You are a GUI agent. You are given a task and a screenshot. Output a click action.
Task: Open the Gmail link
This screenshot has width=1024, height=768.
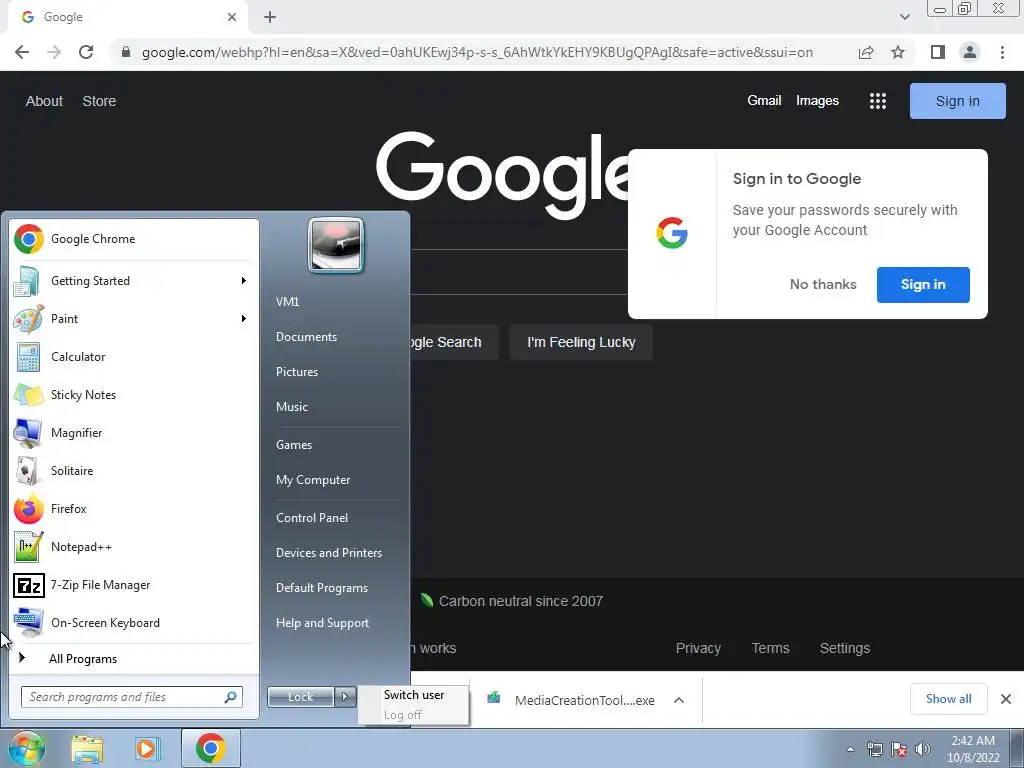(764, 101)
